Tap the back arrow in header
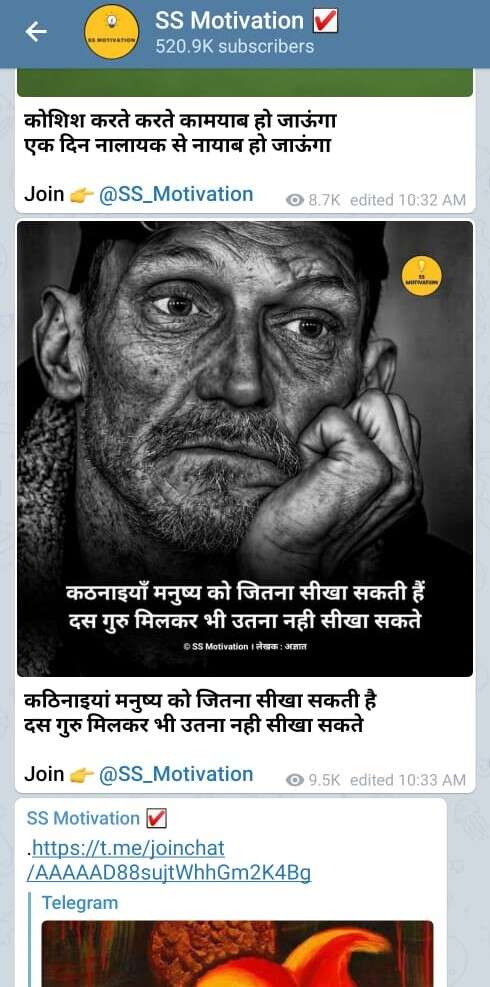 point(36,32)
